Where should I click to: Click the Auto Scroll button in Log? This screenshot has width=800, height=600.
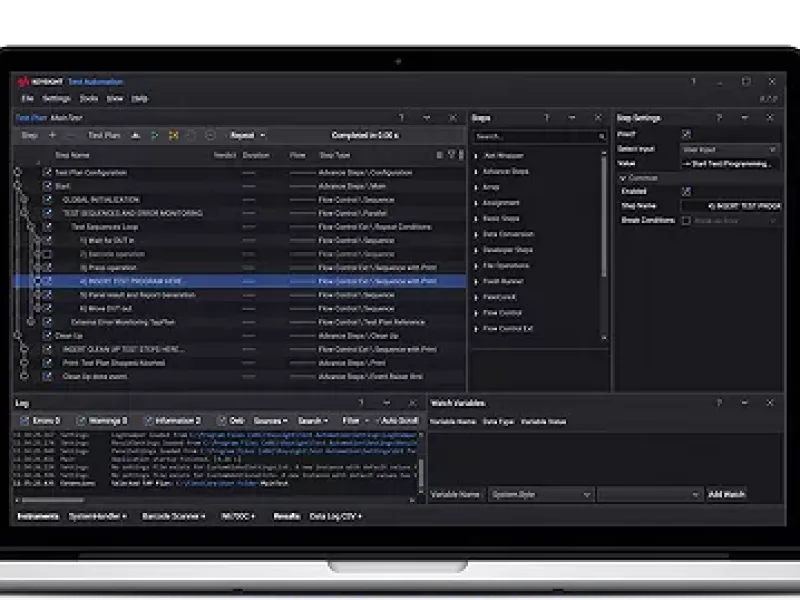(x=398, y=421)
